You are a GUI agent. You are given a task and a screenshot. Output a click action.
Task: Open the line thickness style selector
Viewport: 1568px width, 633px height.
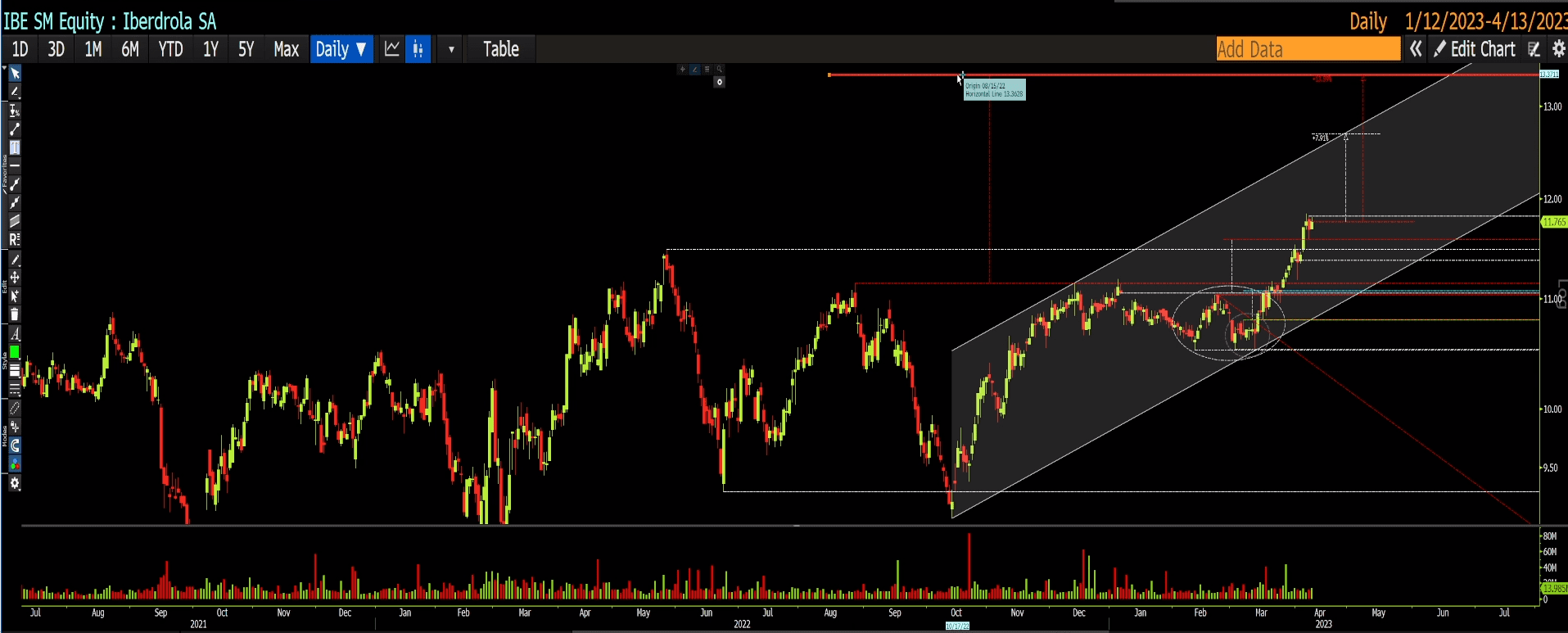[x=15, y=371]
